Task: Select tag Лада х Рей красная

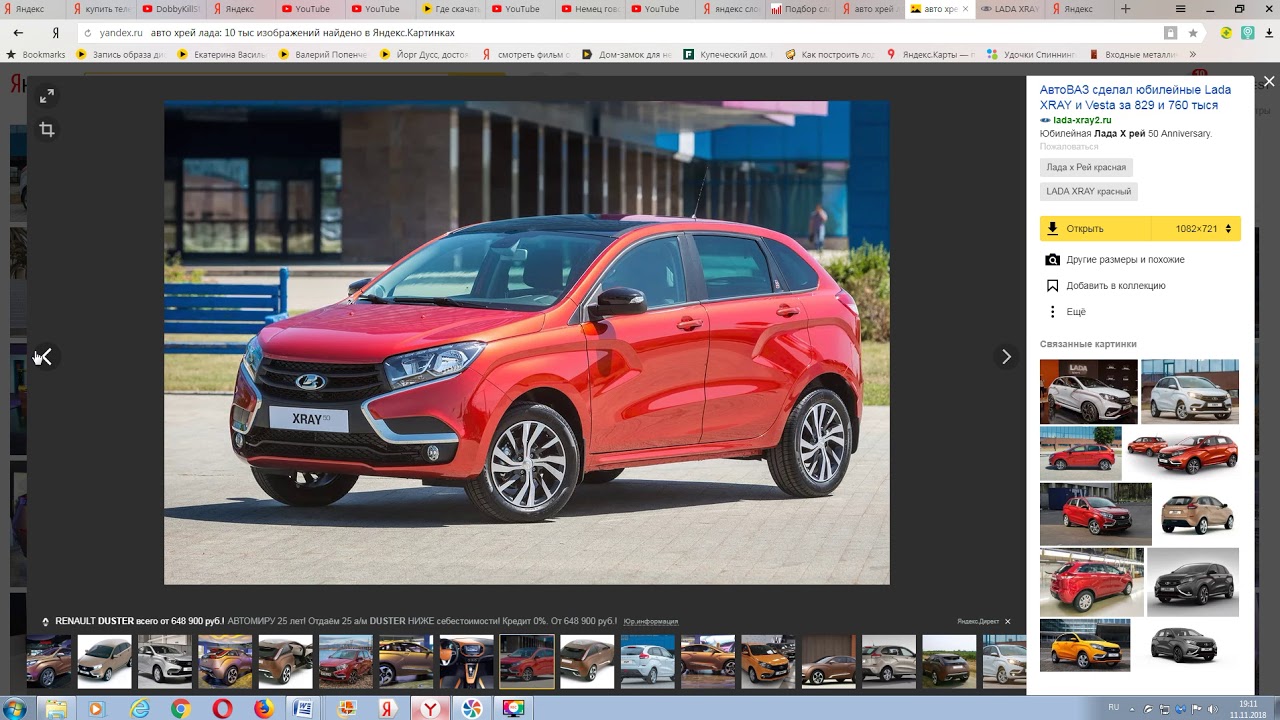Action: point(1086,168)
